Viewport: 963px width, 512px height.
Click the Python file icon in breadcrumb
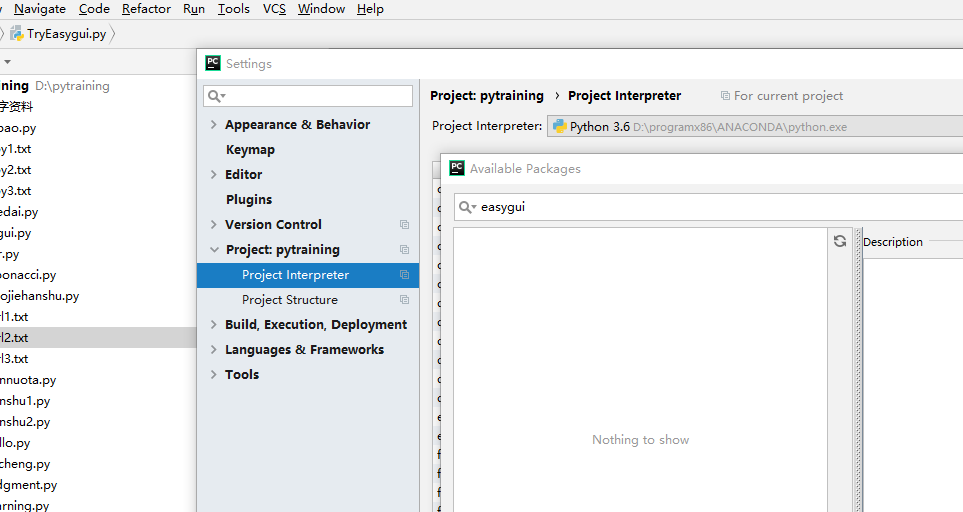[x=17, y=34]
